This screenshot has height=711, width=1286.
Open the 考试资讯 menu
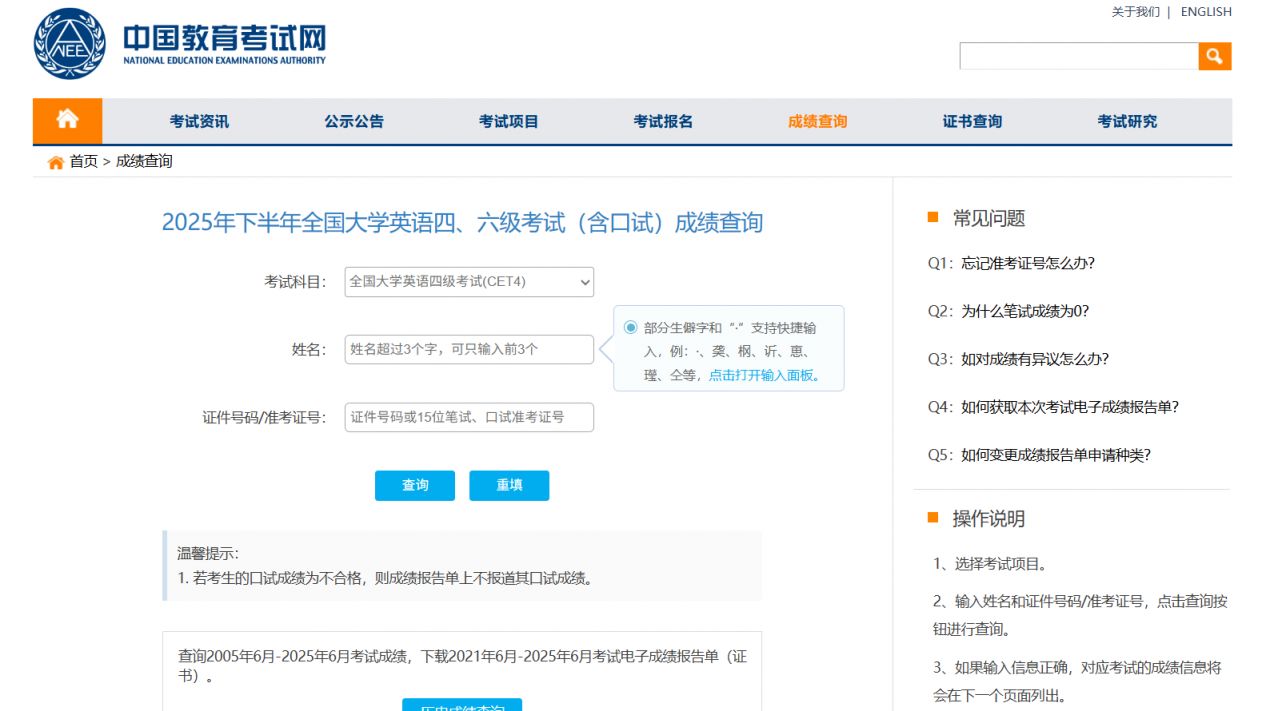pos(199,121)
